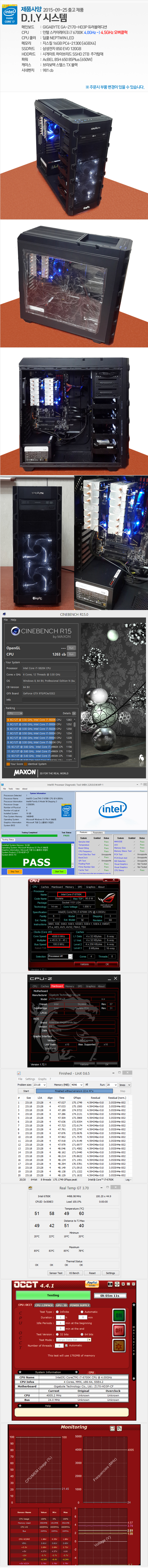Image resolution: width=148 pixels, height=1568 pixels.
Task: Open the Caches tab in CPU-Z processor window
Action: [45, 887]
